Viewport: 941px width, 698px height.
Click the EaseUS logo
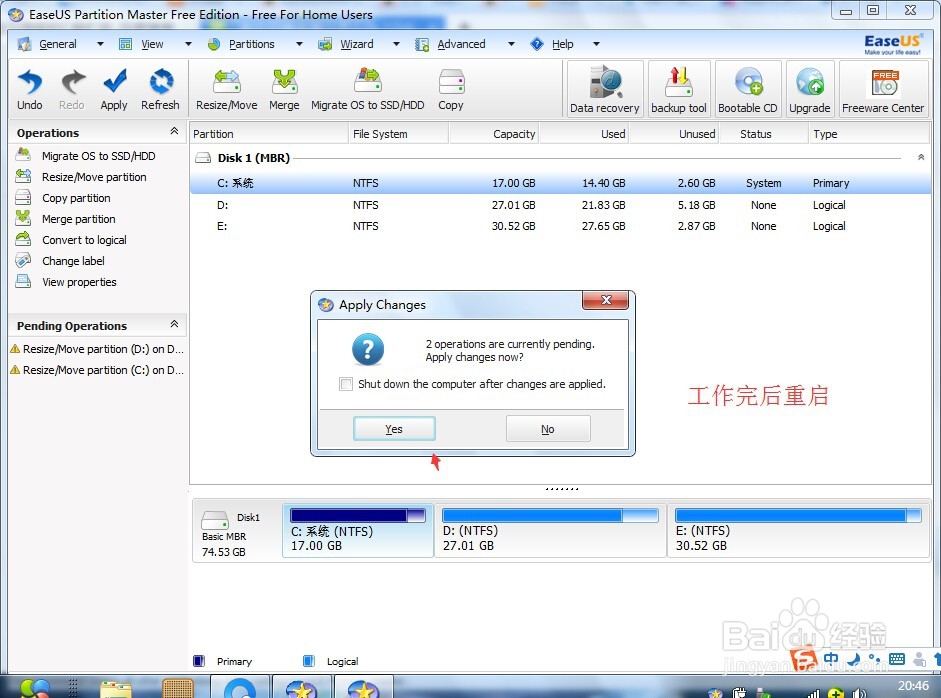(892, 44)
